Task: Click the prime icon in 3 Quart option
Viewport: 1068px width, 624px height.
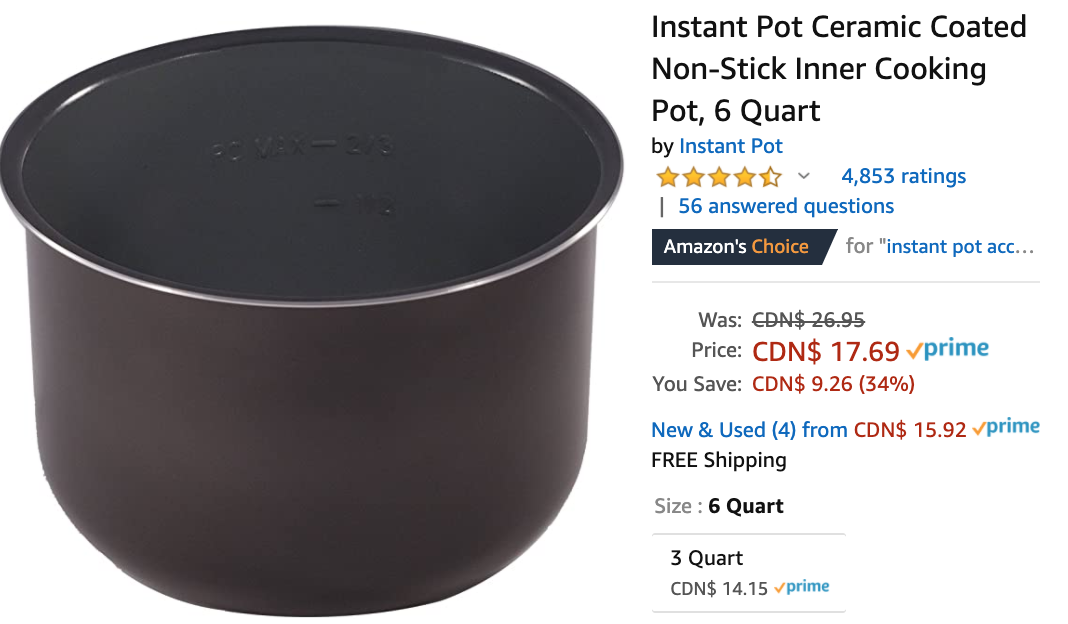Action: [802, 587]
